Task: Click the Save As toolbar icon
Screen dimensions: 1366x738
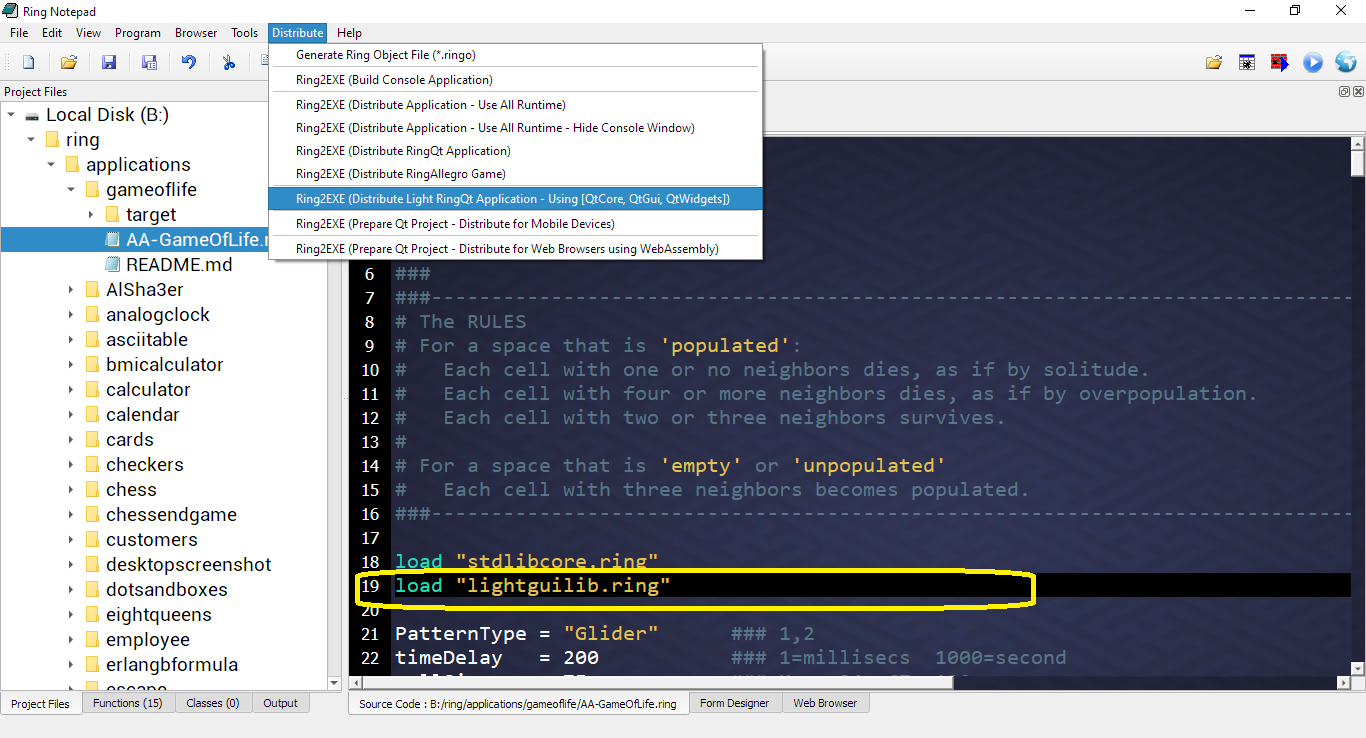Action: point(149,62)
